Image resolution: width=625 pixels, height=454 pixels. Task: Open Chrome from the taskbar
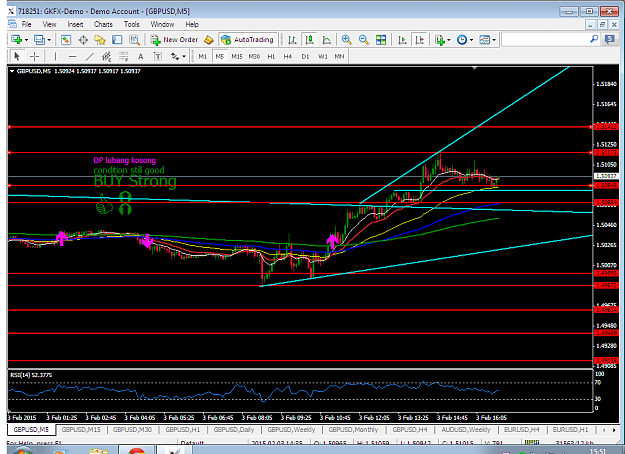click(x=136, y=451)
